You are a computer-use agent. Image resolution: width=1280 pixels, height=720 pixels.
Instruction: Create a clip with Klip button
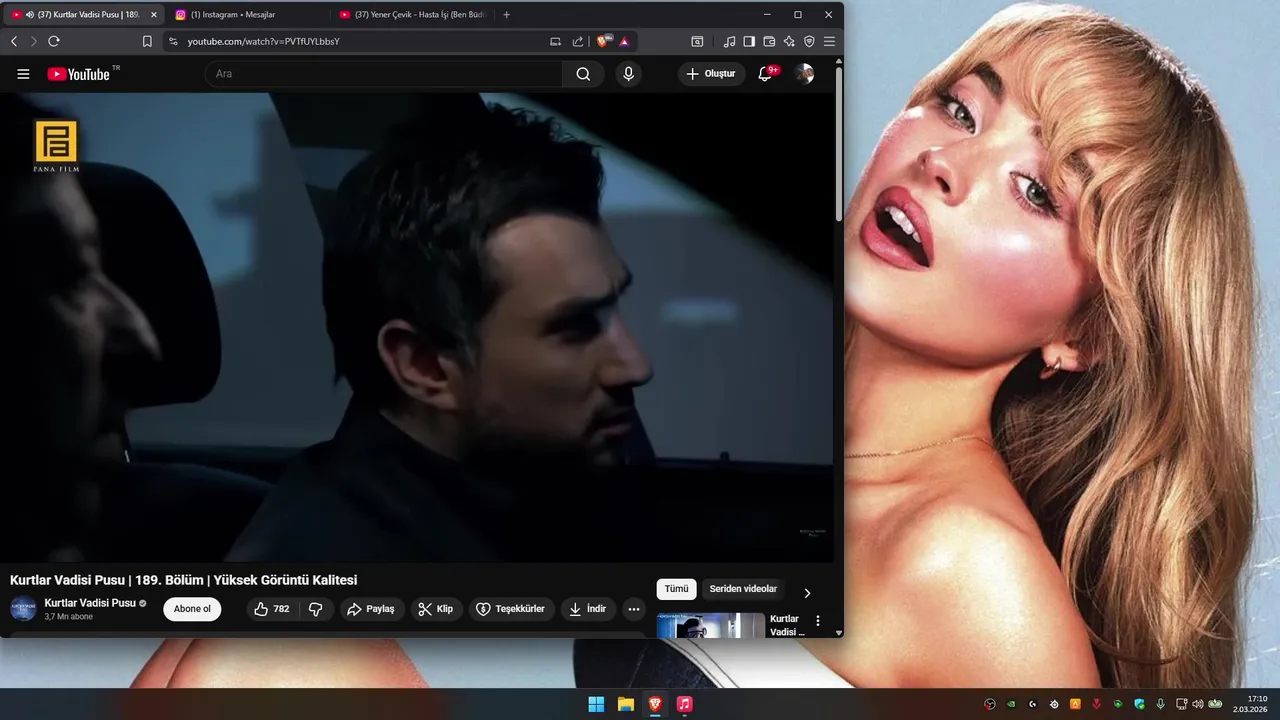[x=436, y=609]
